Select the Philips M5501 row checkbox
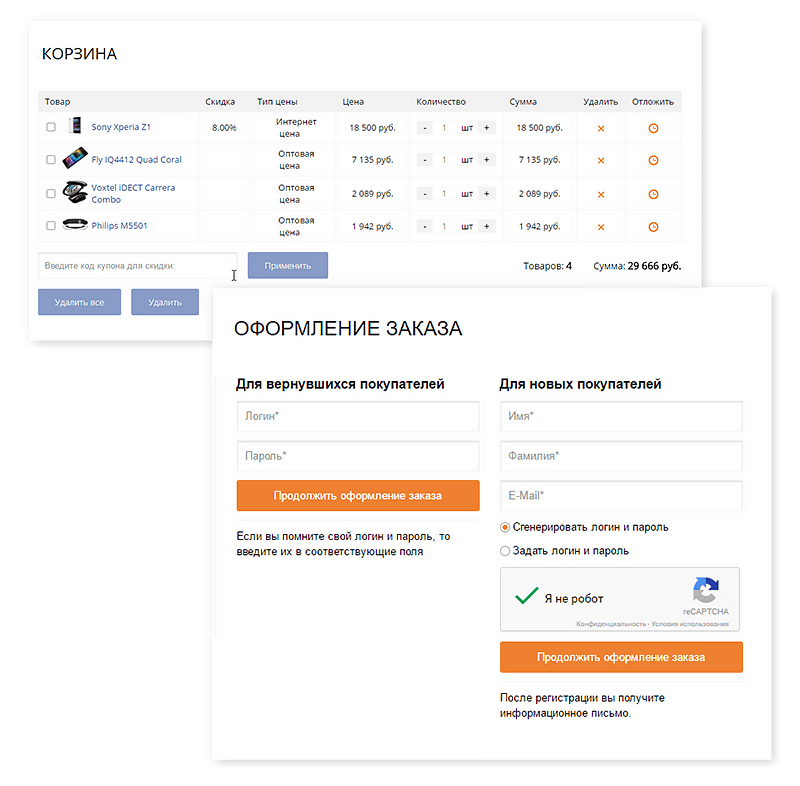This screenshot has width=800, height=786. coord(51,226)
